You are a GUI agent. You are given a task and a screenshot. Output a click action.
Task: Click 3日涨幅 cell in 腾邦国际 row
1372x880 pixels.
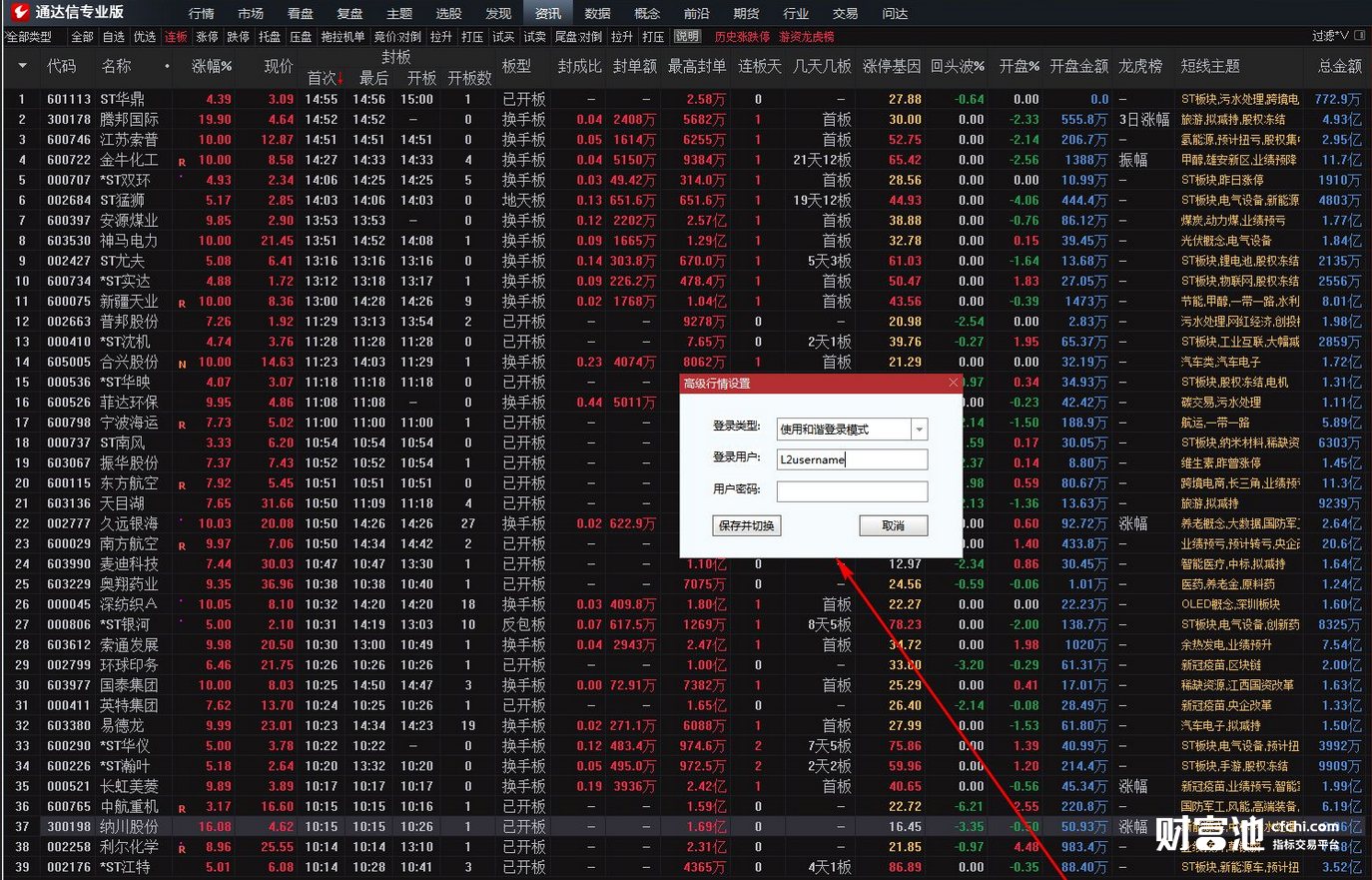[1143, 119]
